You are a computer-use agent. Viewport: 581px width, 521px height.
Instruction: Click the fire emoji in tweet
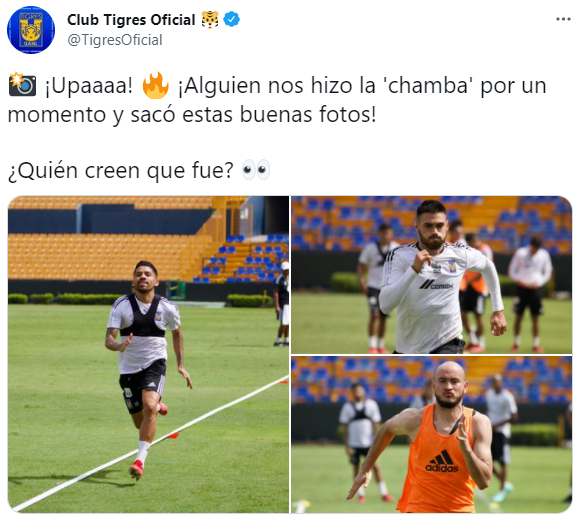(156, 85)
